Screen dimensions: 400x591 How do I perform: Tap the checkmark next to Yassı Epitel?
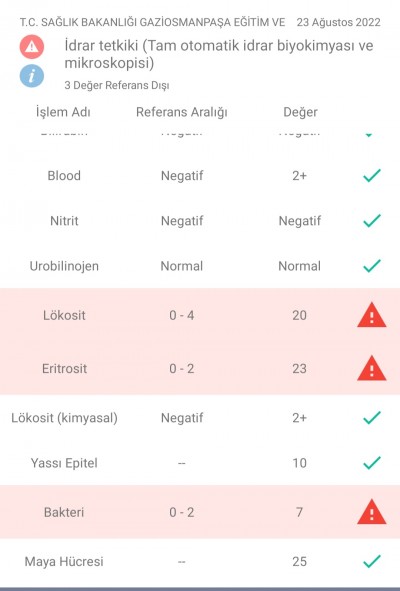[x=372, y=463]
